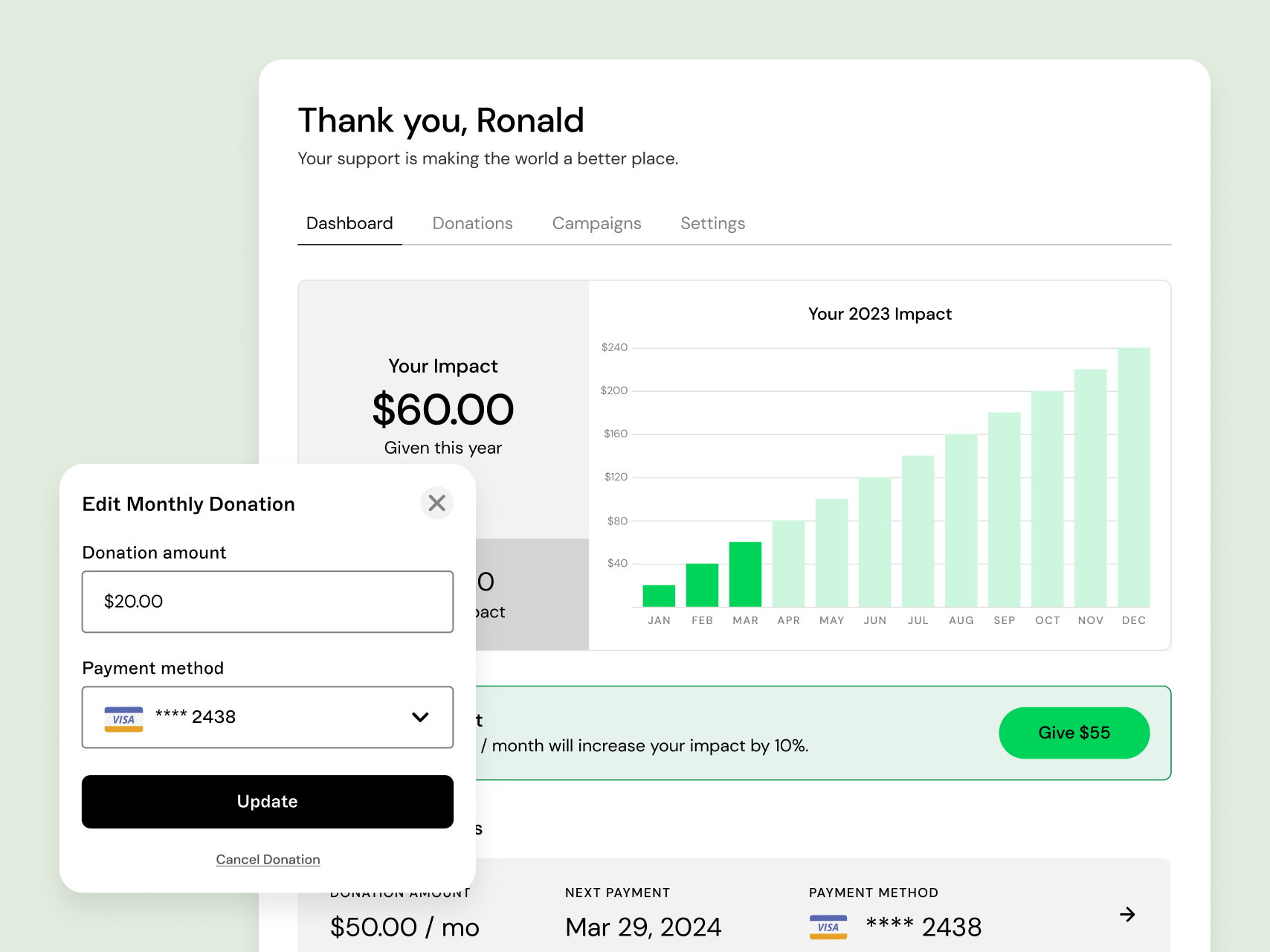The height and width of the screenshot is (952, 1270).
Task: Expand the payment method dropdown chevron
Action: coord(420,717)
